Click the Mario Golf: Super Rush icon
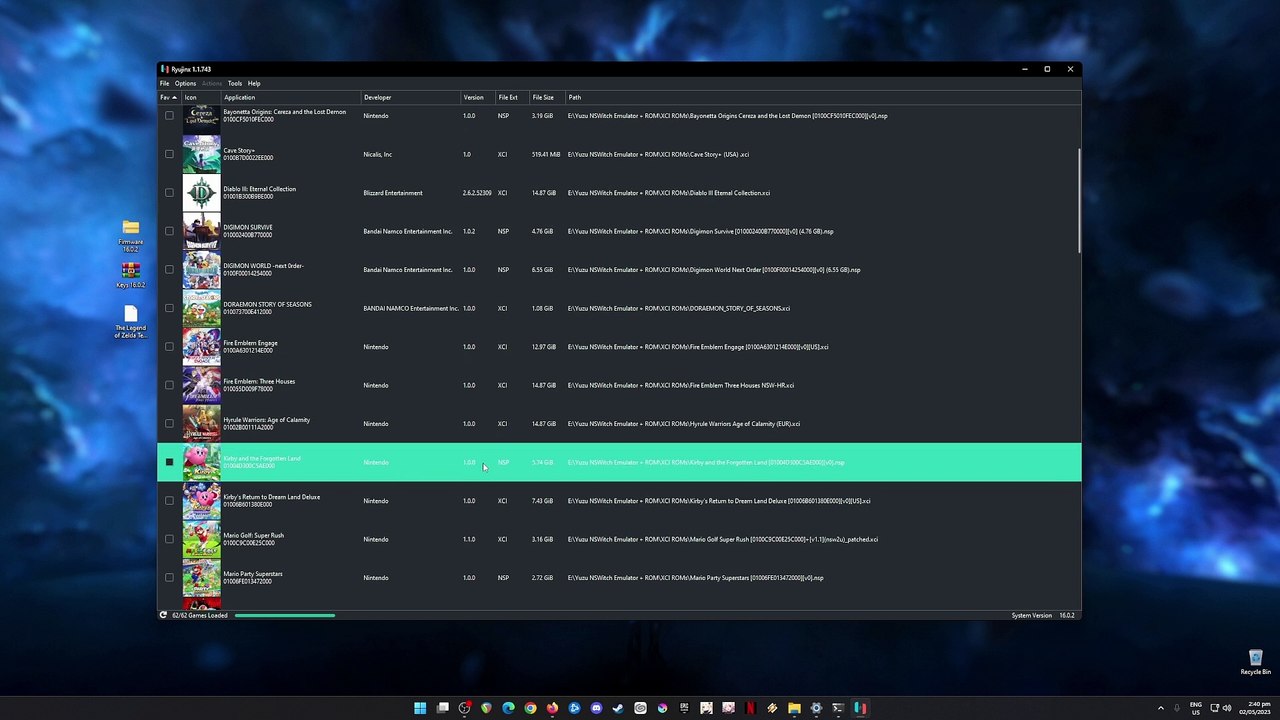The height and width of the screenshot is (720, 1280). [x=201, y=540]
